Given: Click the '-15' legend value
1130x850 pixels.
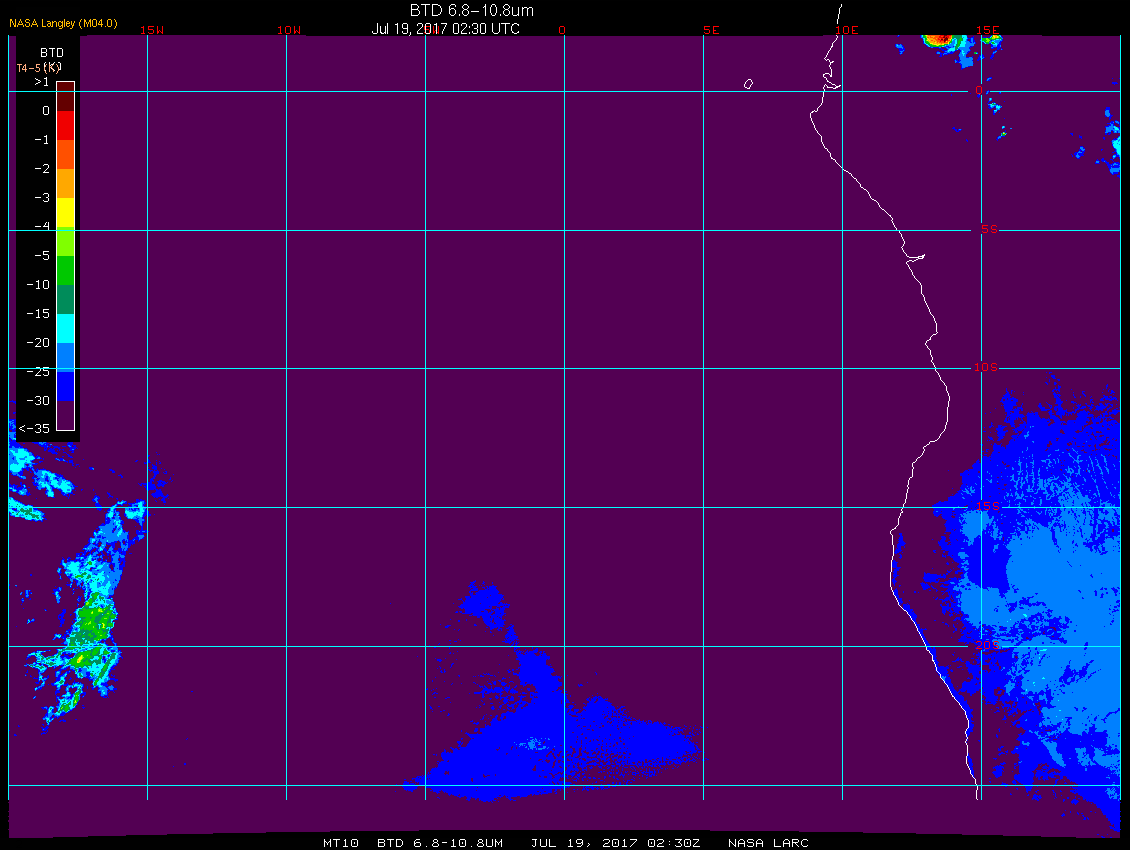Looking at the screenshot, I should (x=38, y=314).
